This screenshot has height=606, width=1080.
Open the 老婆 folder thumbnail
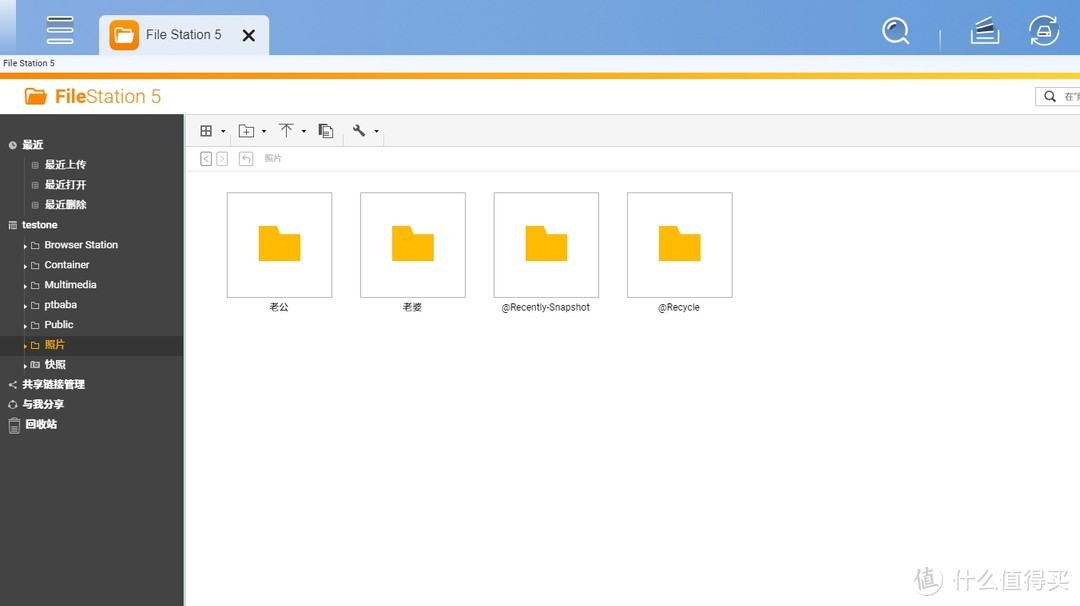(412, 245)
